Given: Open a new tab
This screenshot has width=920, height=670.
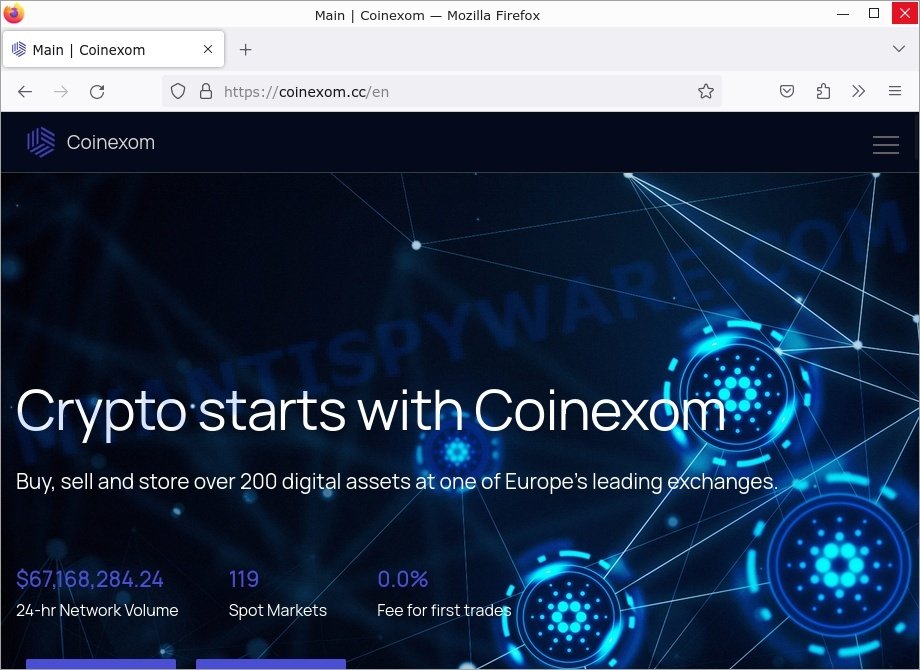Looking at the screenshot, I should [246, 50].
